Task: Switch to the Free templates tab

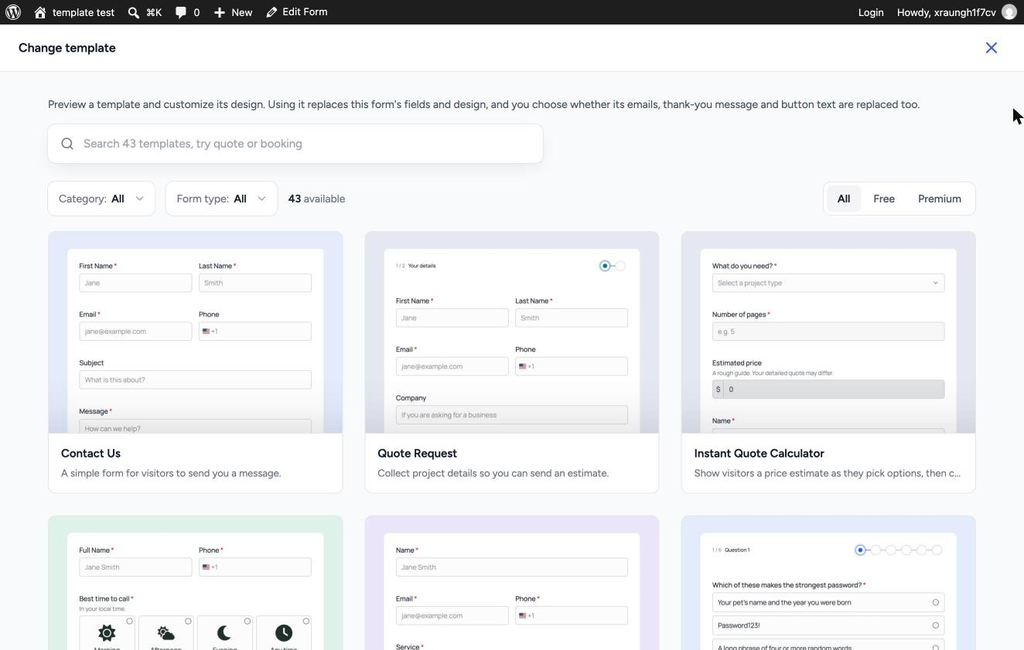Action: coord(884,199)
